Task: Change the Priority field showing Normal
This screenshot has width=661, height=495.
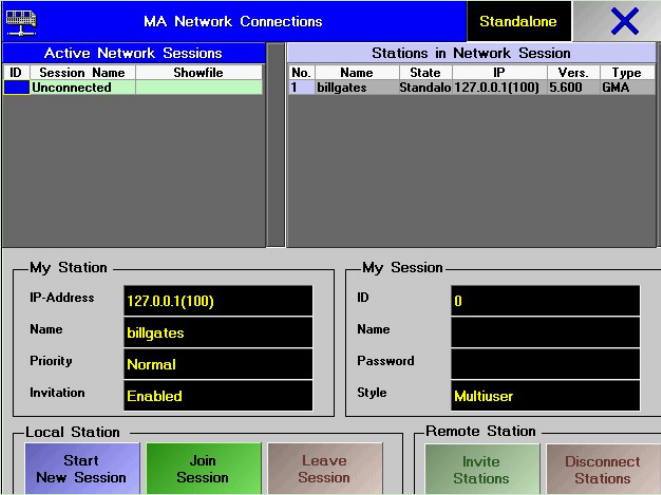Action: tap(218, 364)
